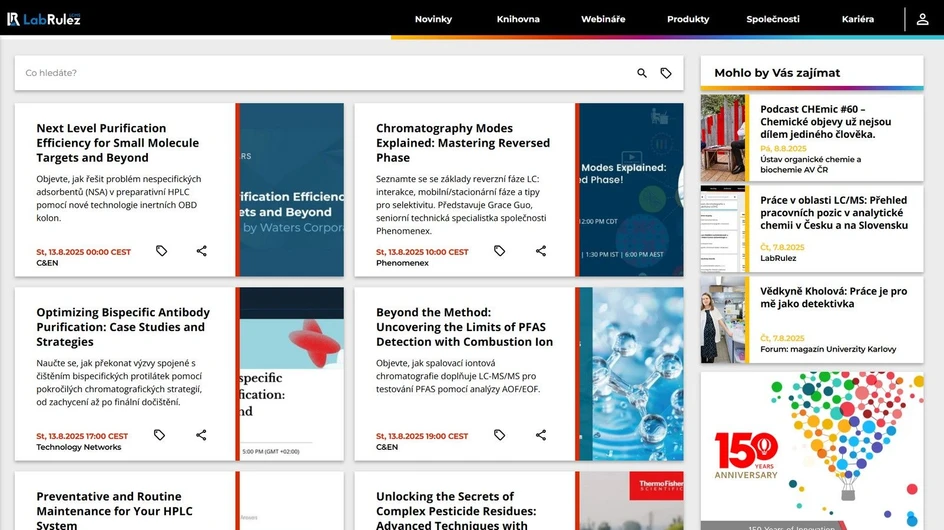Focus the 'Co hledáte?' search field
Screen dimensions: 944x530
tap(325, 73)
